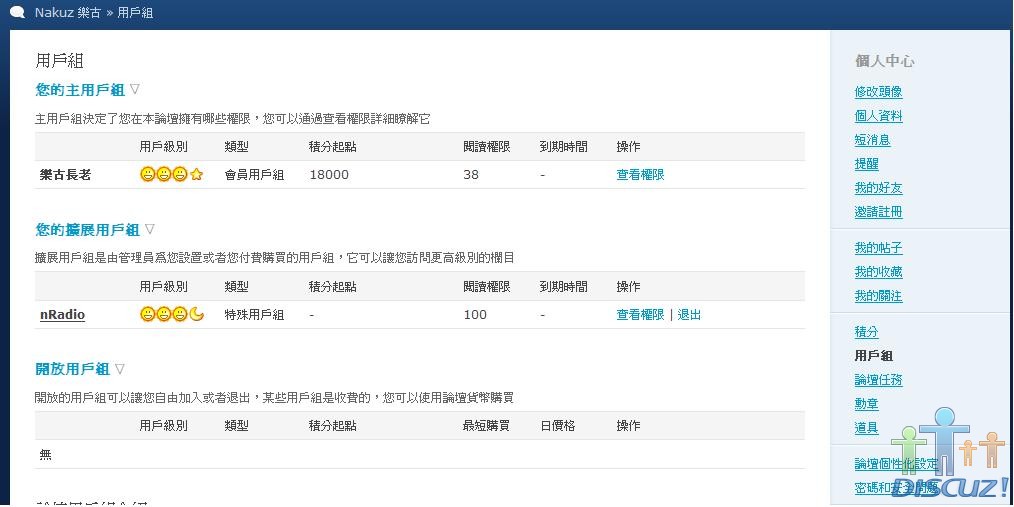Click the reading permission value 100
This screenshot has width=1014, height=507.
click(475, 315)
